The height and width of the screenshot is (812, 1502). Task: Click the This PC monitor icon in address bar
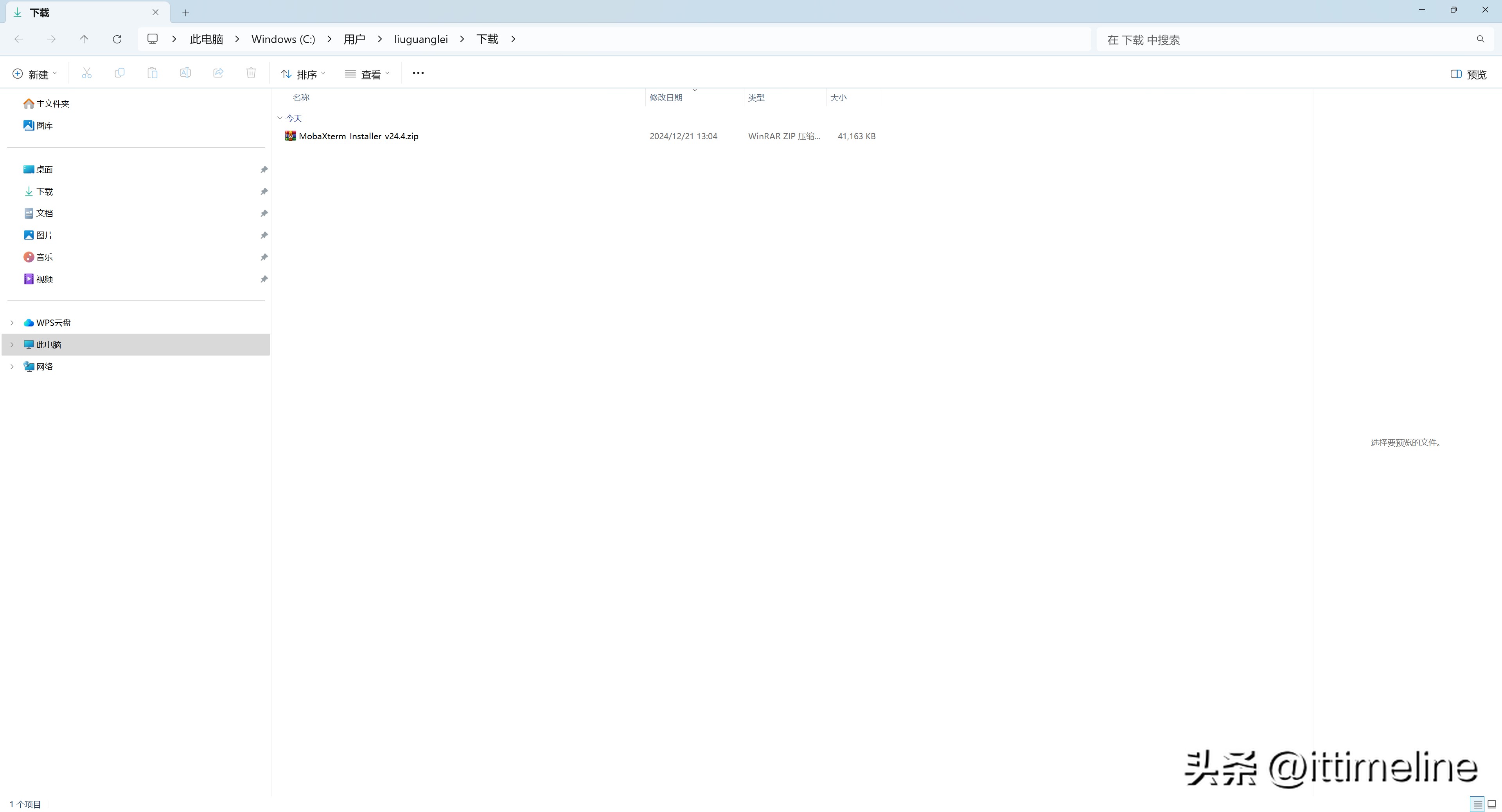(153, 39)
